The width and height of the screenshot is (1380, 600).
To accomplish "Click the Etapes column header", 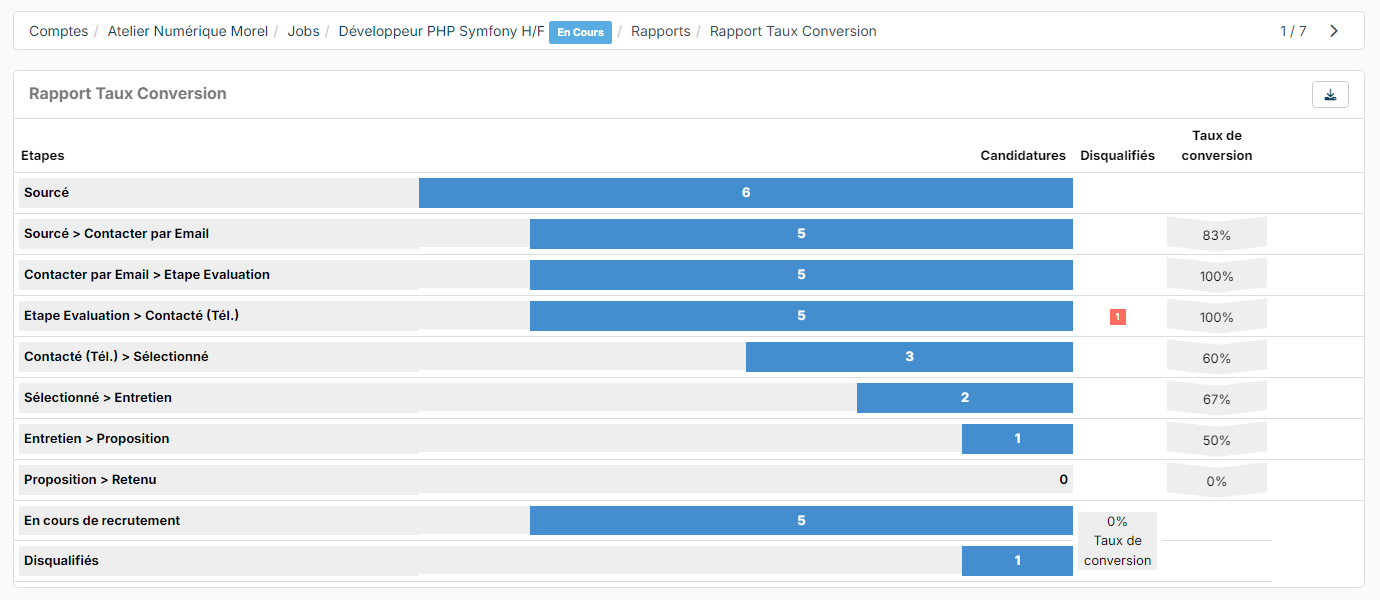I will (x=43, y=156).
